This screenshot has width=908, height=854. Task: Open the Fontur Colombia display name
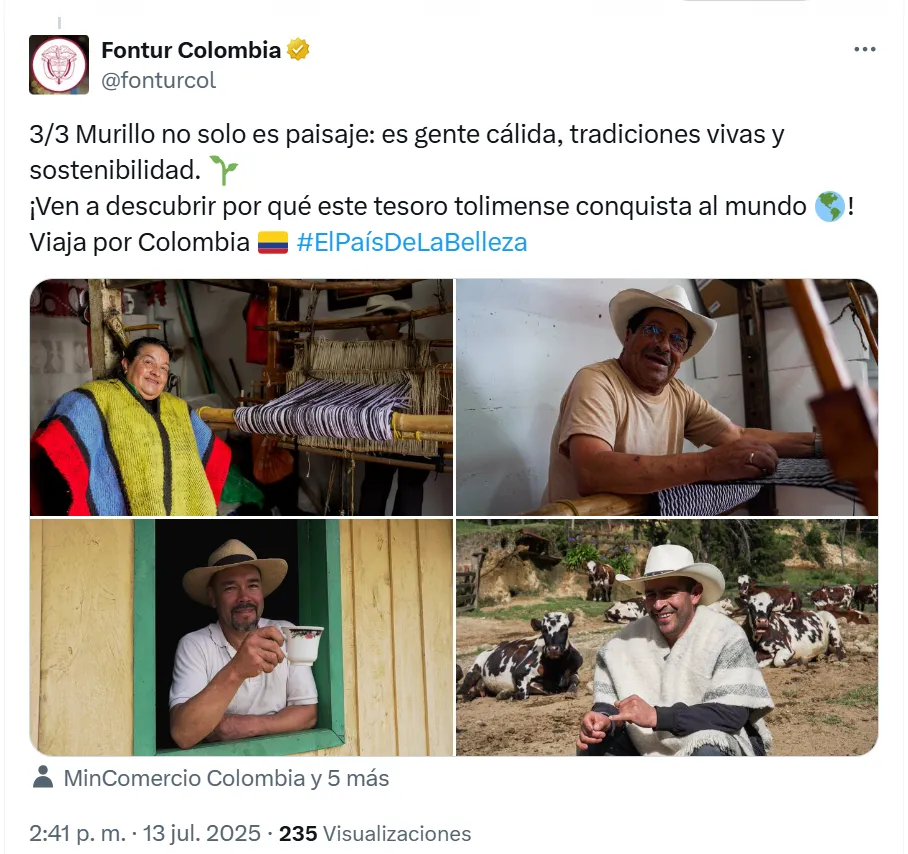[x=191, y=50]
